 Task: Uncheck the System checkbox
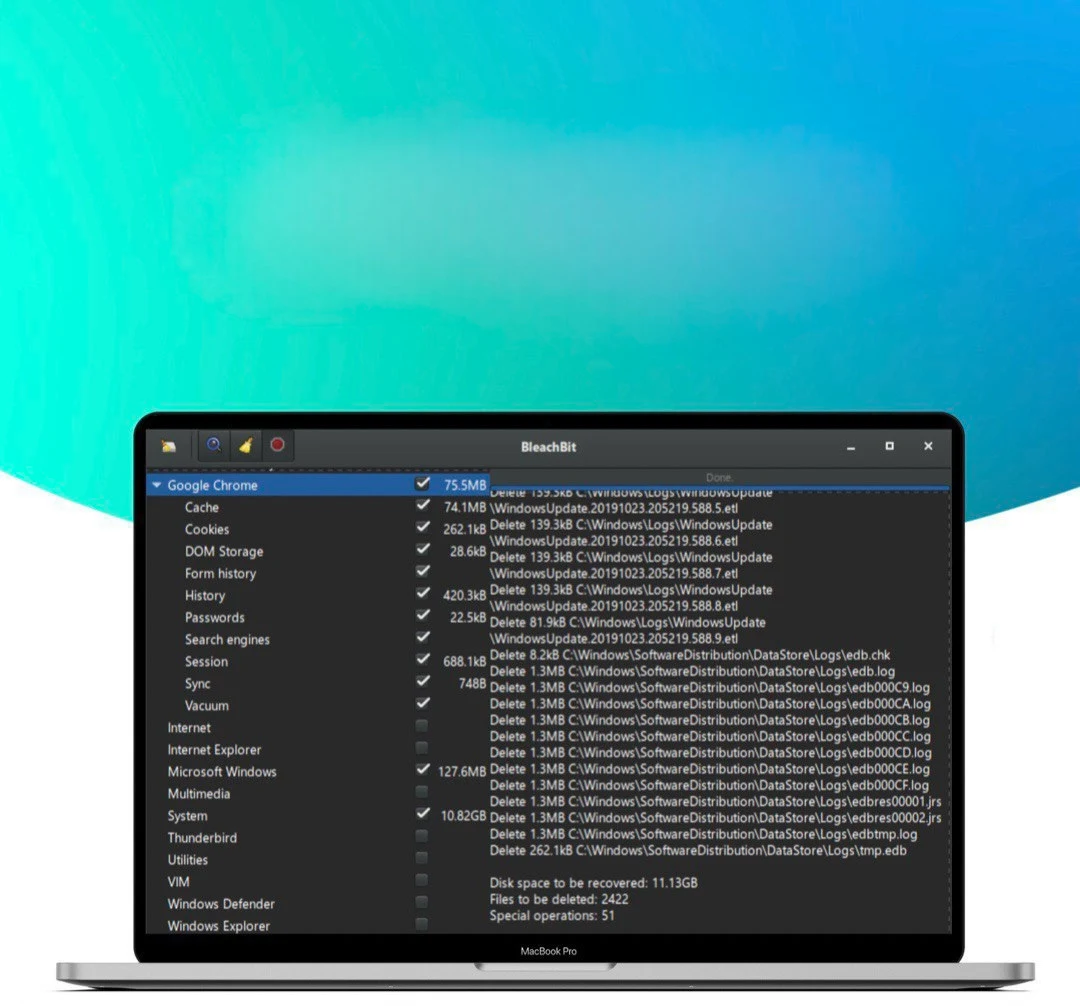tap(423, 814)
